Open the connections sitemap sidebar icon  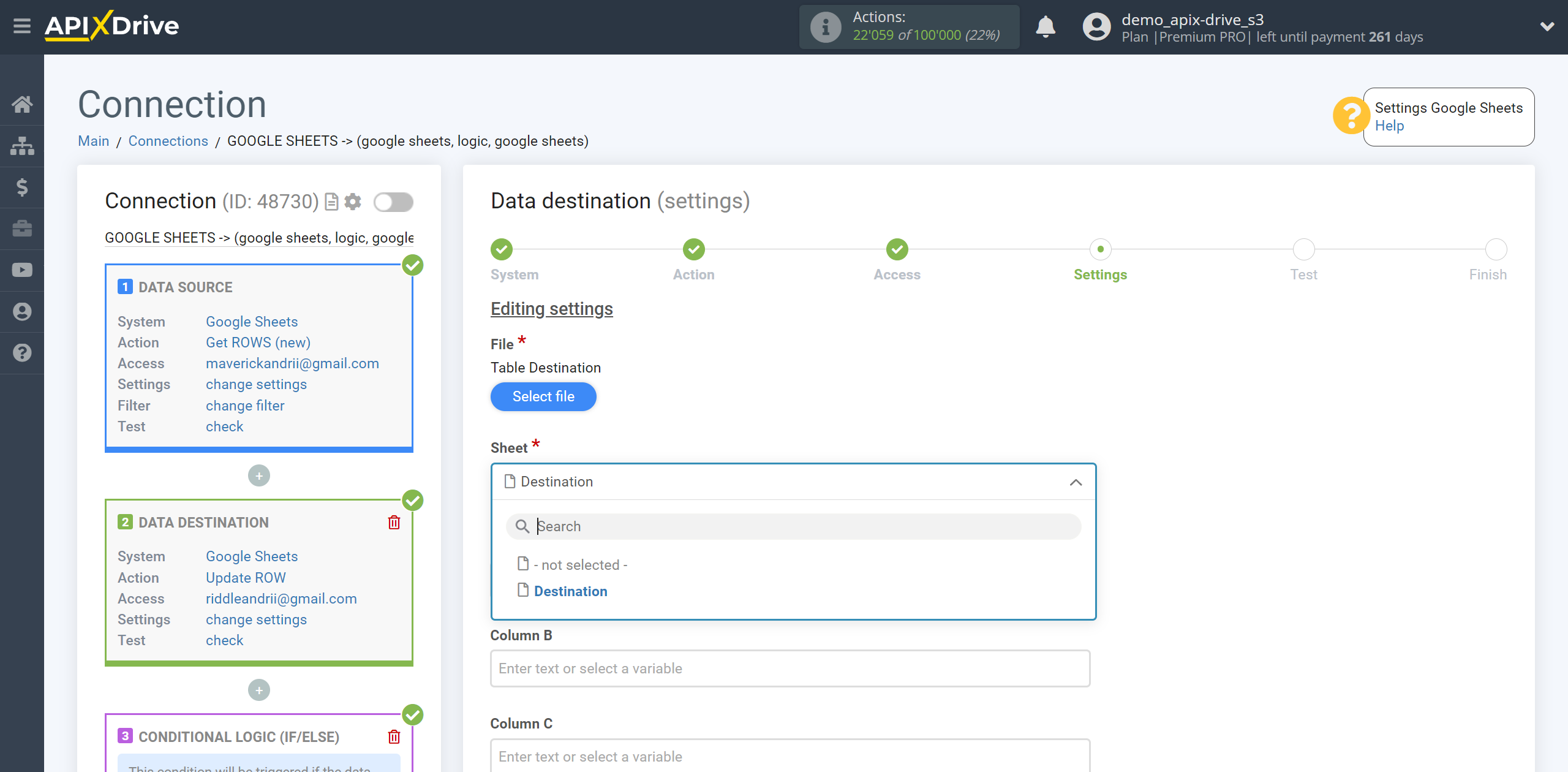[22, 146]
